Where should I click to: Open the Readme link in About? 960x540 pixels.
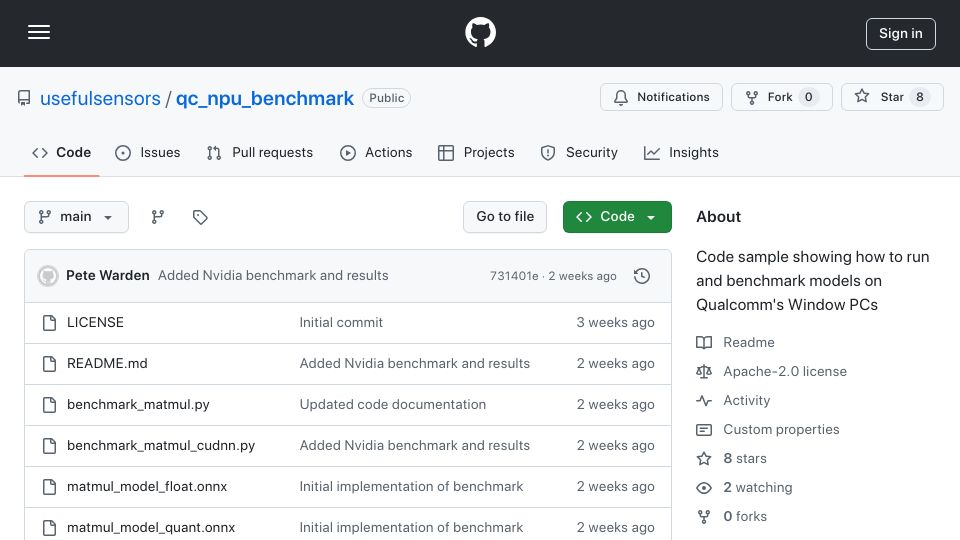coord(749,342)
